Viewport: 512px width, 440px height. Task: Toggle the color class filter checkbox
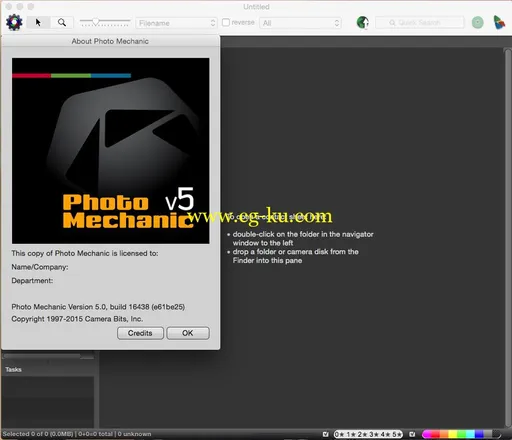[x=412, y=434]
